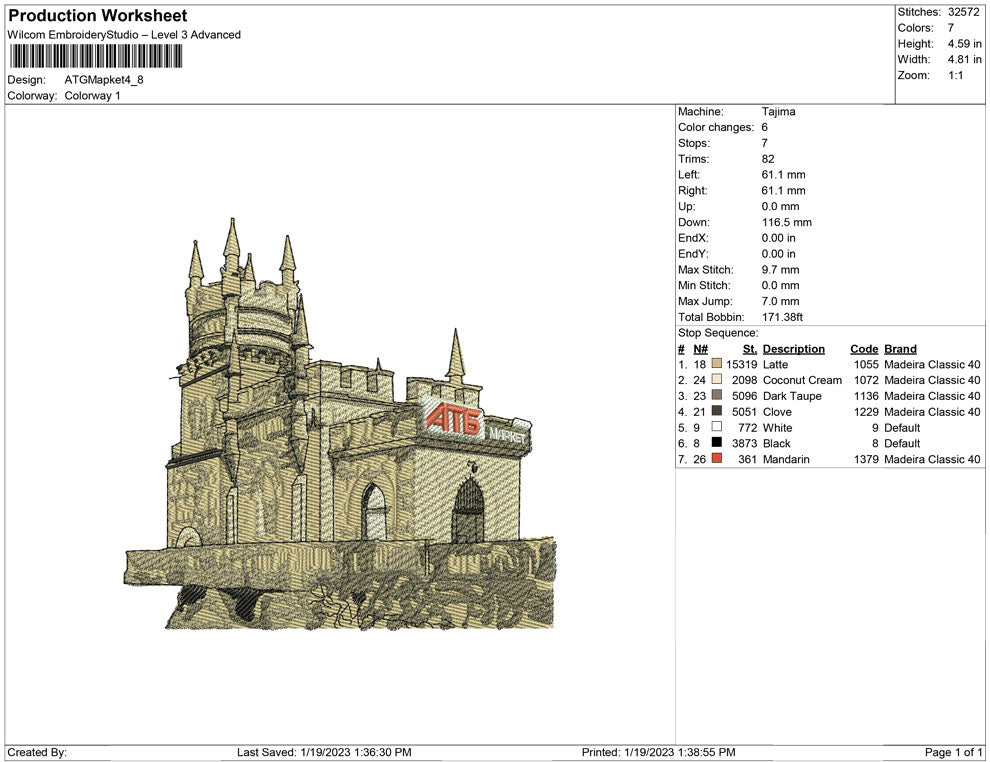This screenshot has width=990, height=762.
Task: Click the Production Worksheet title
Action: pos(98,16)
